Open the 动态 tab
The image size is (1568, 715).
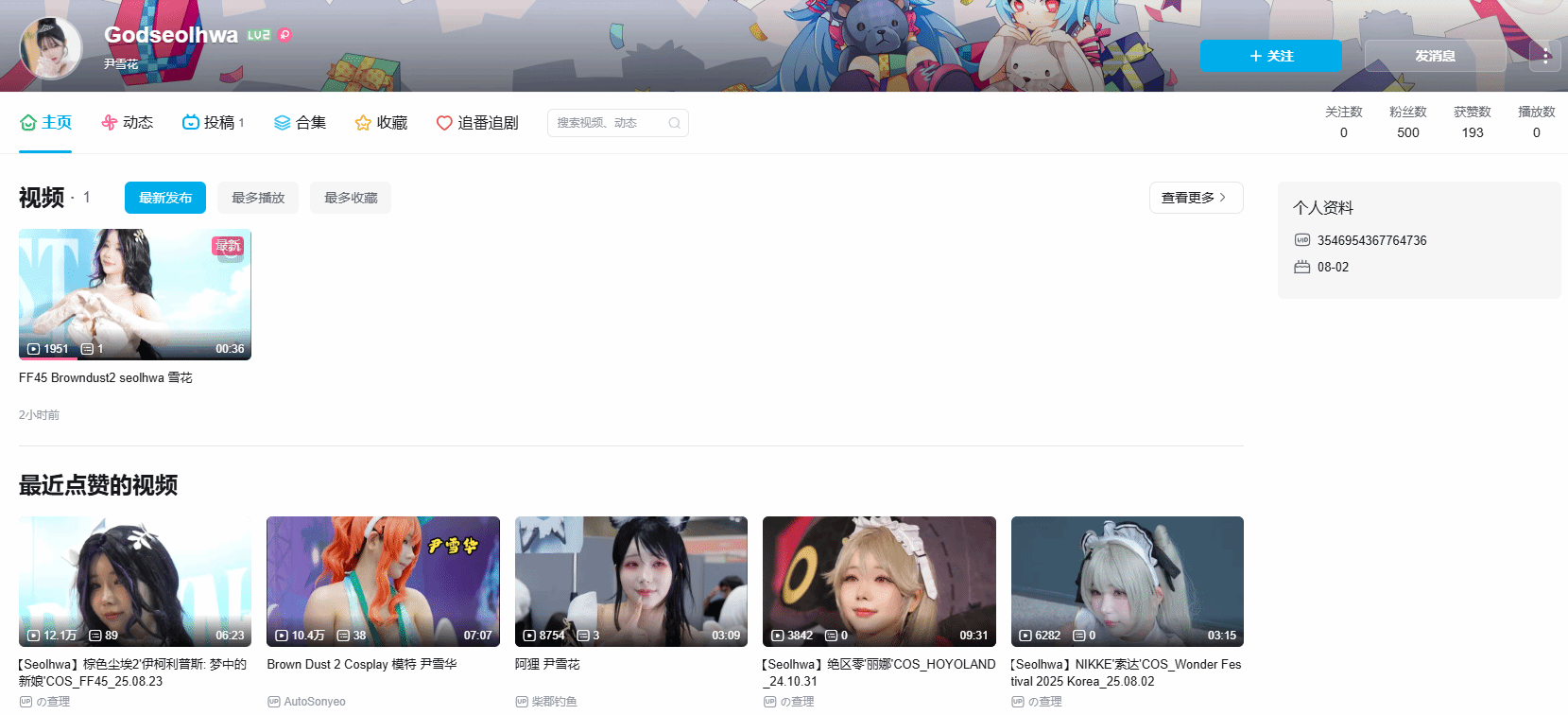pyautogui.click(x=127, y=123)
